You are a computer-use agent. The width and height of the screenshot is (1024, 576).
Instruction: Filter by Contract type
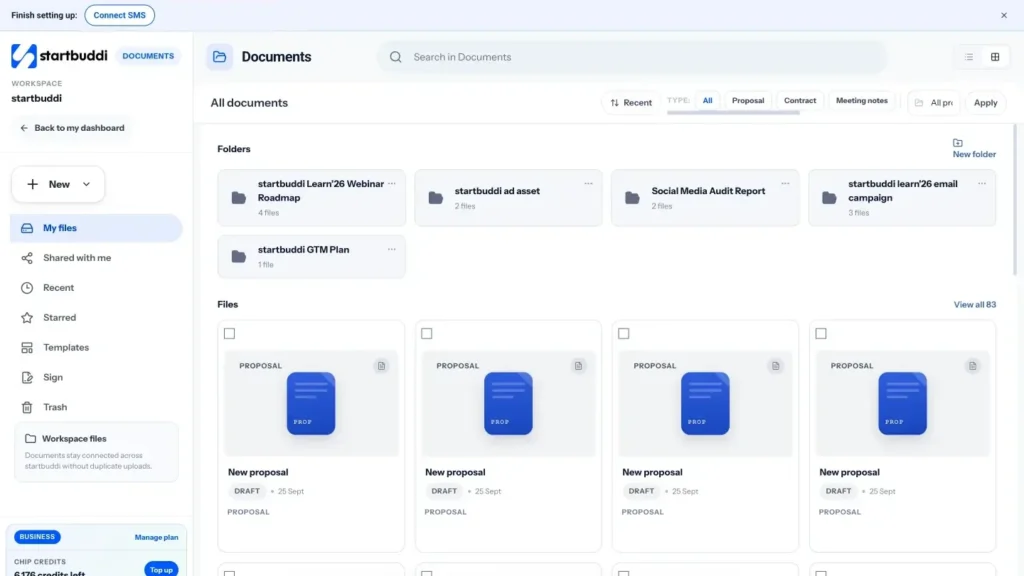click(x=800, y=101)
